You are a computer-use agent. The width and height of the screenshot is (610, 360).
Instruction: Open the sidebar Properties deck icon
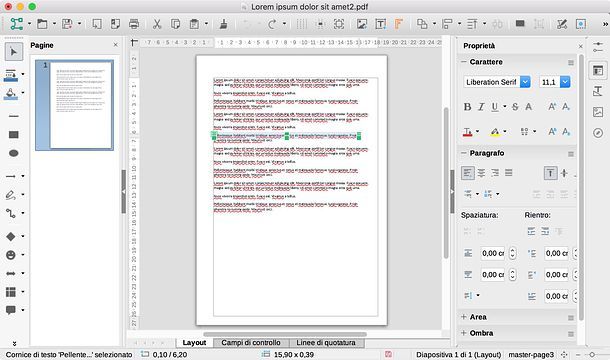tap(598, 70)
